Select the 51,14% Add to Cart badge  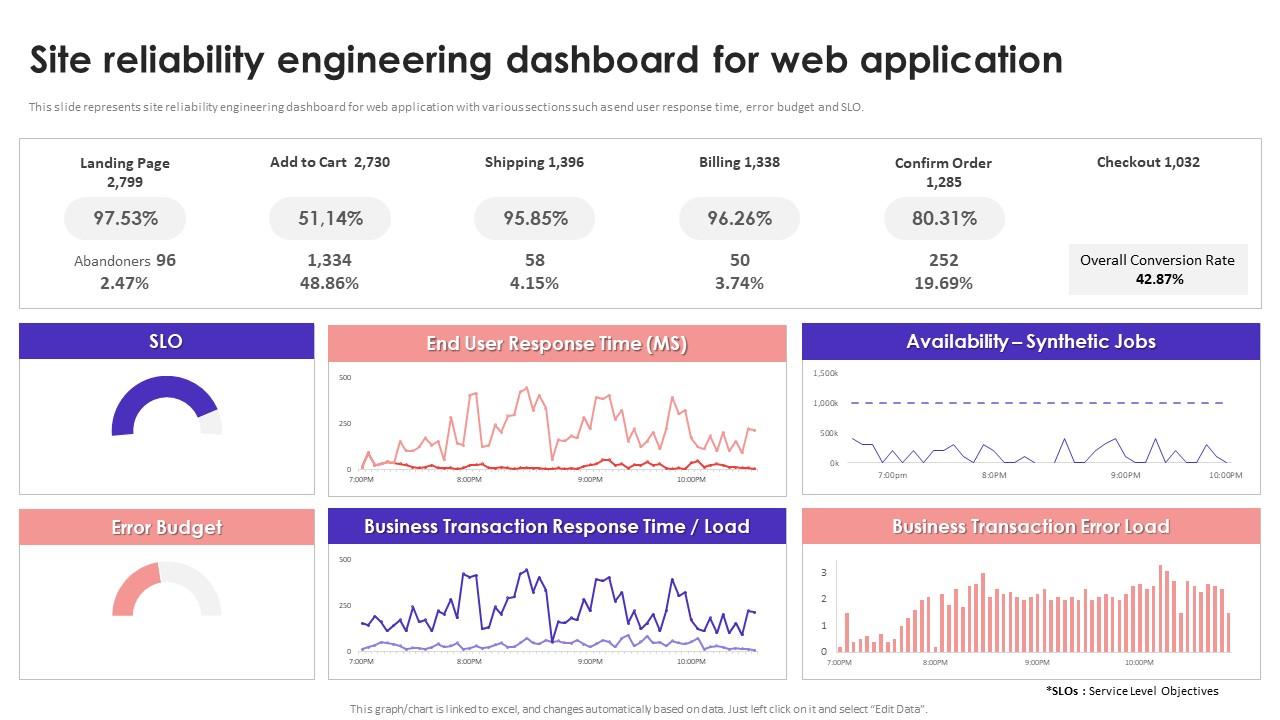330,218
